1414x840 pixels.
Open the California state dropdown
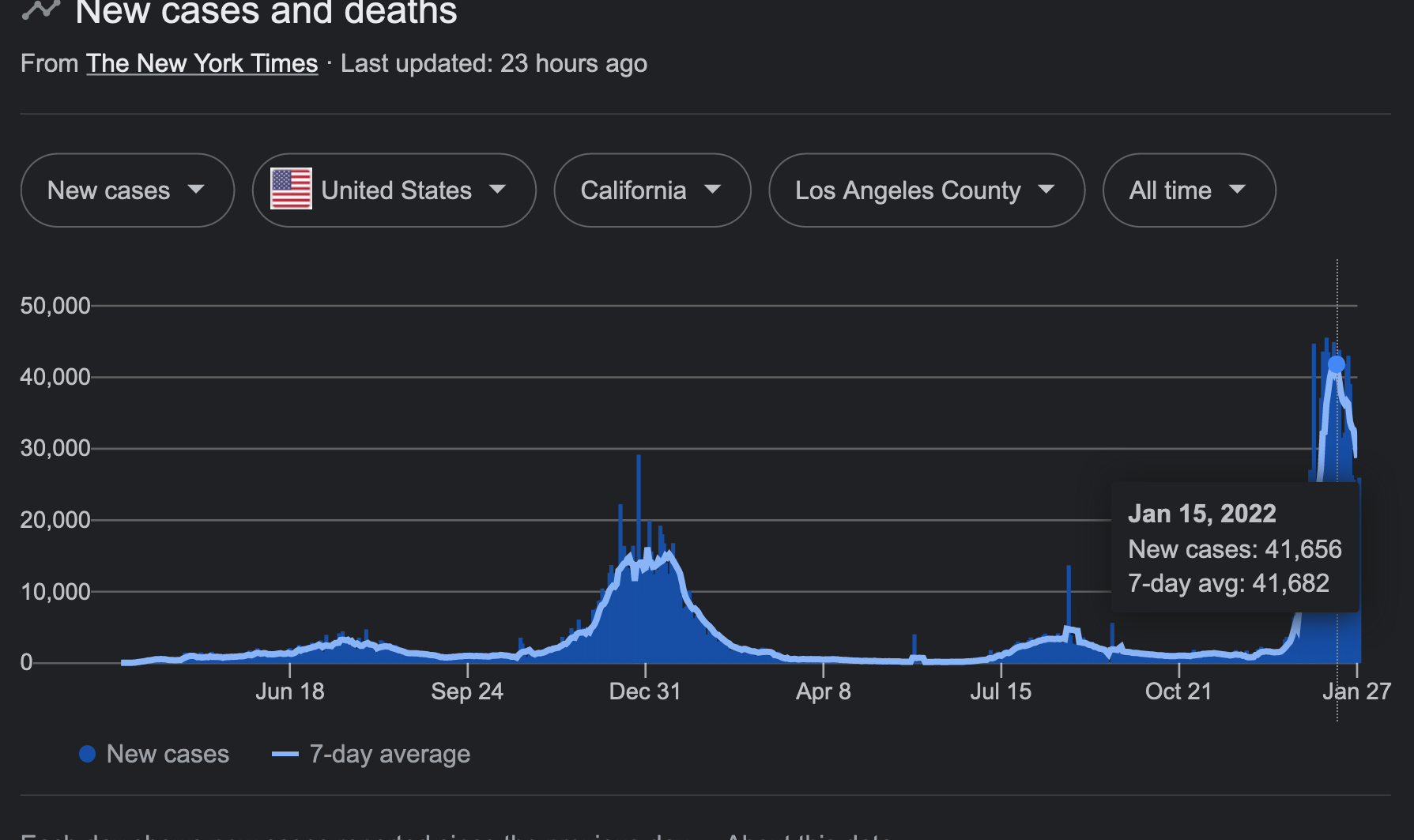pyautogui.click(x=652, y=190)
